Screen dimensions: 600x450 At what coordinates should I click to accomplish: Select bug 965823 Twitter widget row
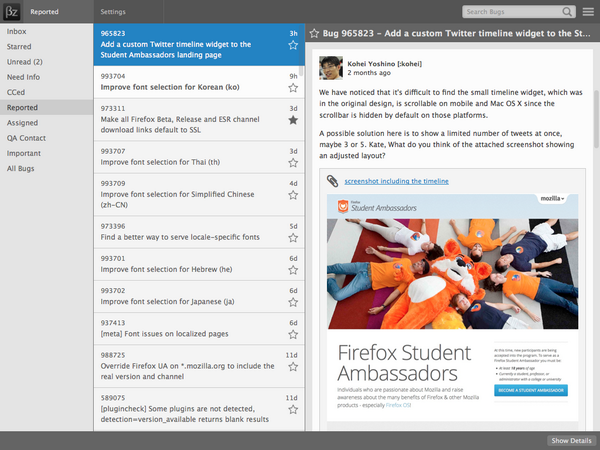point(199,44)
